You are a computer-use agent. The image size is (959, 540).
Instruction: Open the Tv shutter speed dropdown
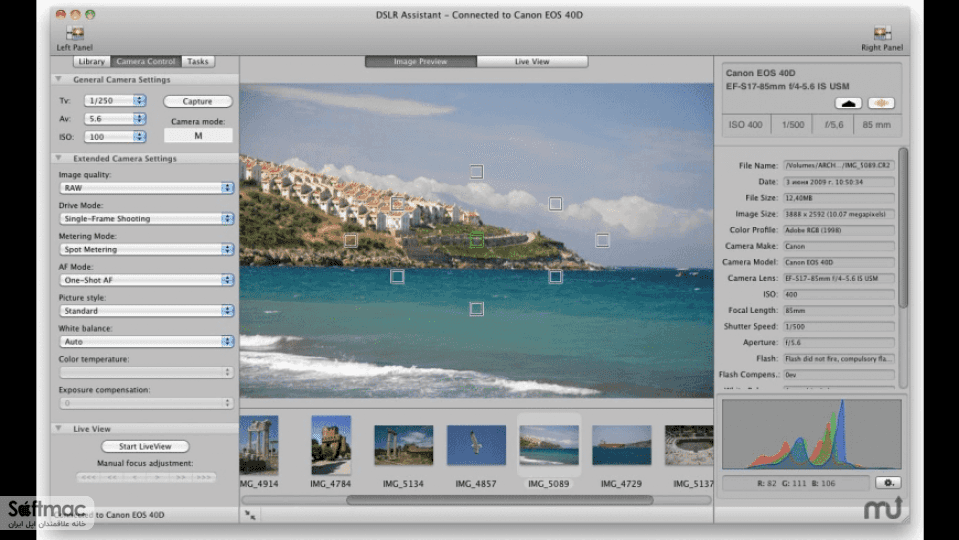click(x=115, y=100)
